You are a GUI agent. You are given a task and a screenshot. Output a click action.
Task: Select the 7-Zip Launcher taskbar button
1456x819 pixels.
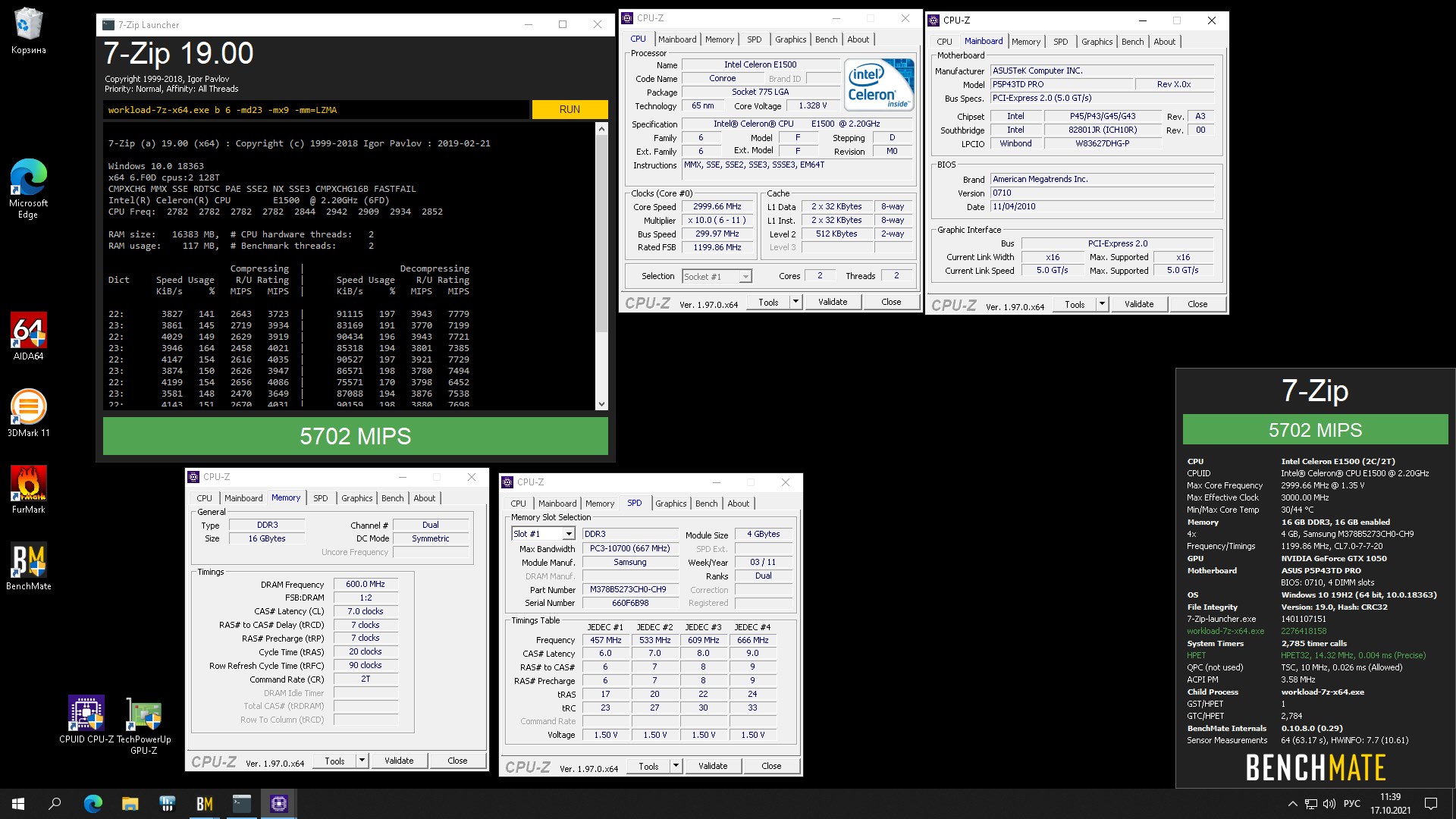(x=241, y=804)
